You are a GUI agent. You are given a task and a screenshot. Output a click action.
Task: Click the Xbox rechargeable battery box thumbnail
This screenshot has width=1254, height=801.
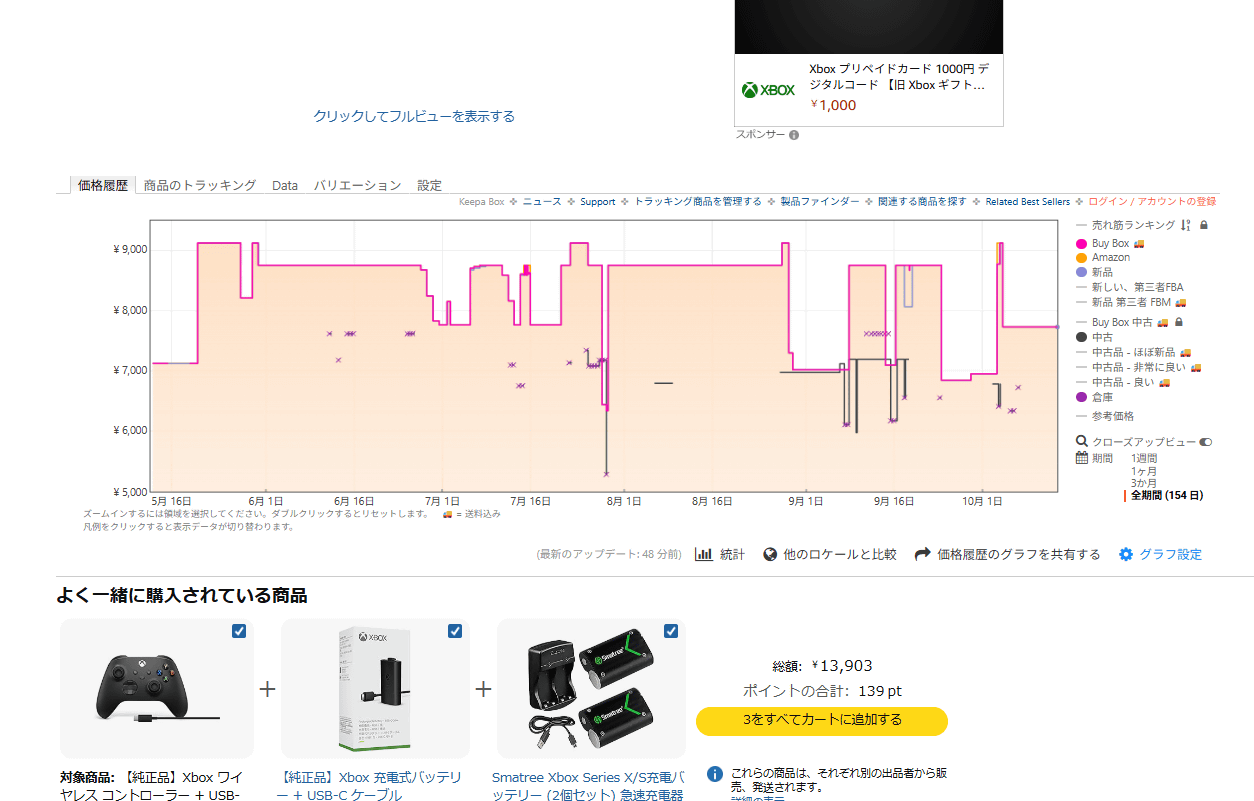pyautogui.click(x=374, y=688)
